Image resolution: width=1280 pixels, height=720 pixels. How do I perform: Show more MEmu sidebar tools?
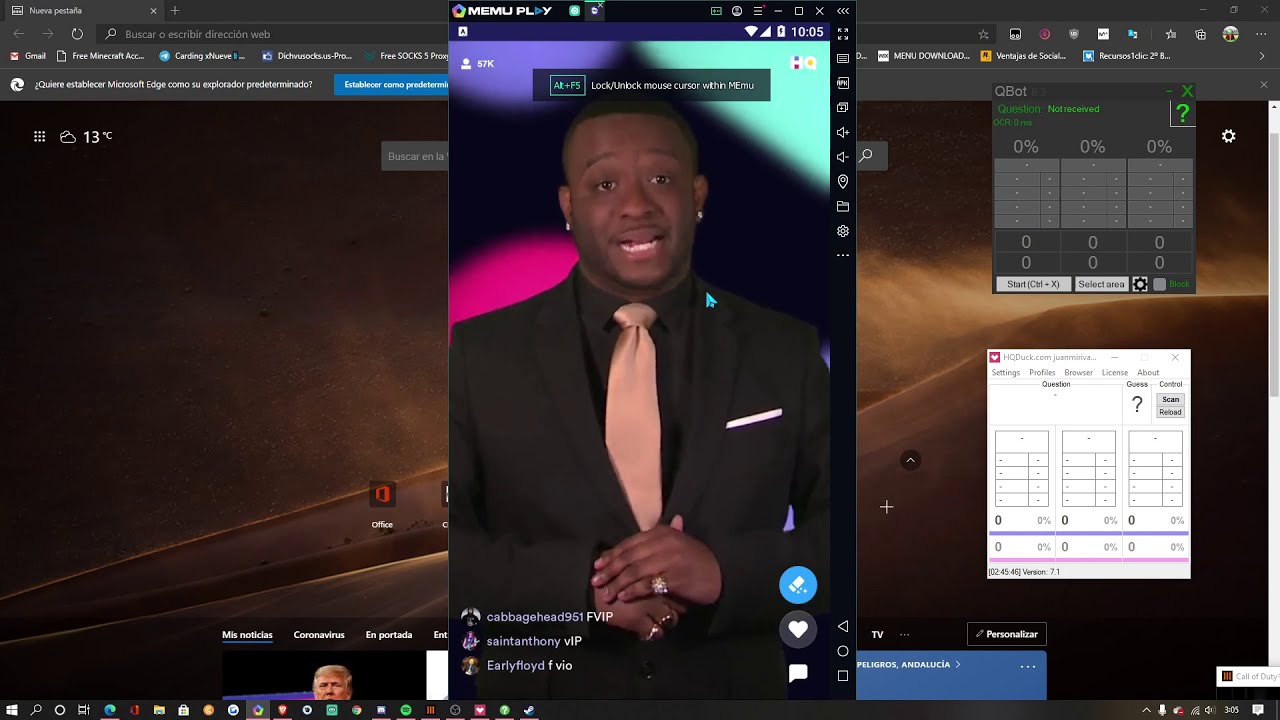point(843,256)
